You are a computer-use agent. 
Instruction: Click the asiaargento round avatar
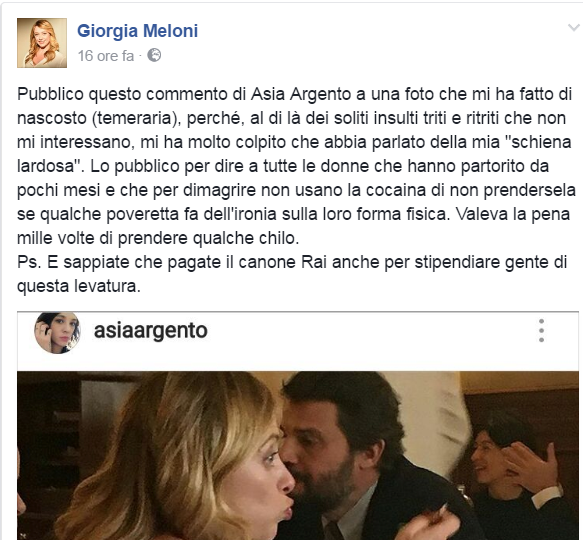click(57, 332)
